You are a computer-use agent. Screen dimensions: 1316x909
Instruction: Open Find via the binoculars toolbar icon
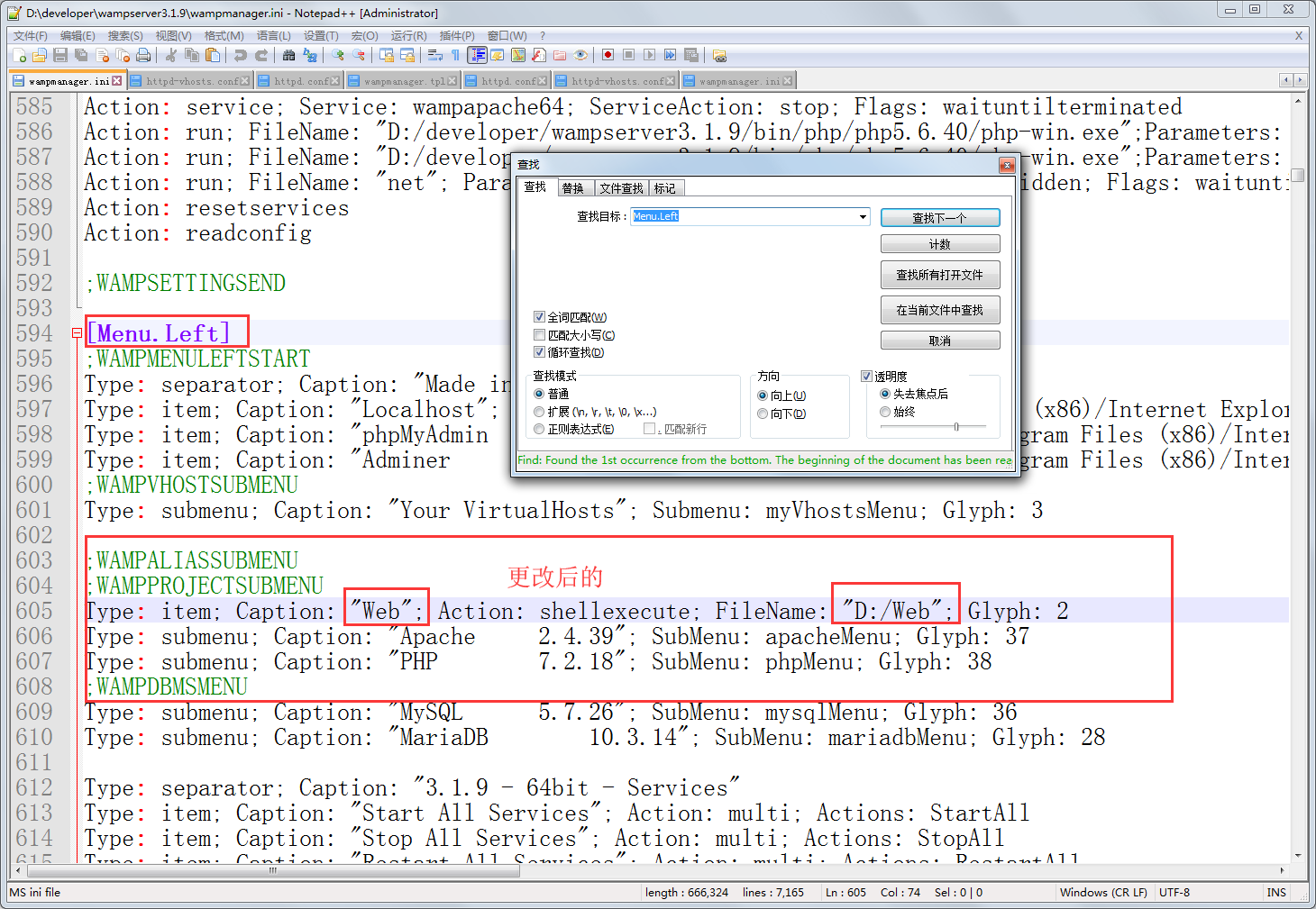tap(288, 56)
